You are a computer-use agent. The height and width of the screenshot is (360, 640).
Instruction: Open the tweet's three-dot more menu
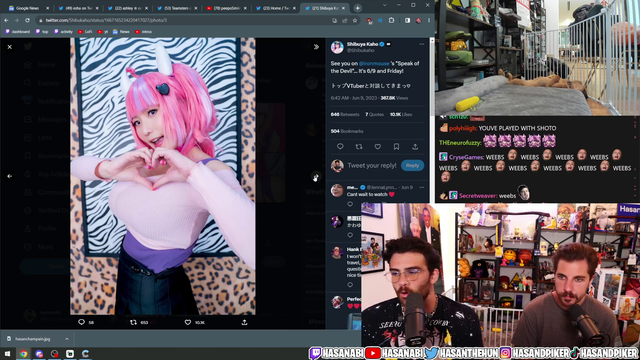pyautogui.click(x=422, y=44)
